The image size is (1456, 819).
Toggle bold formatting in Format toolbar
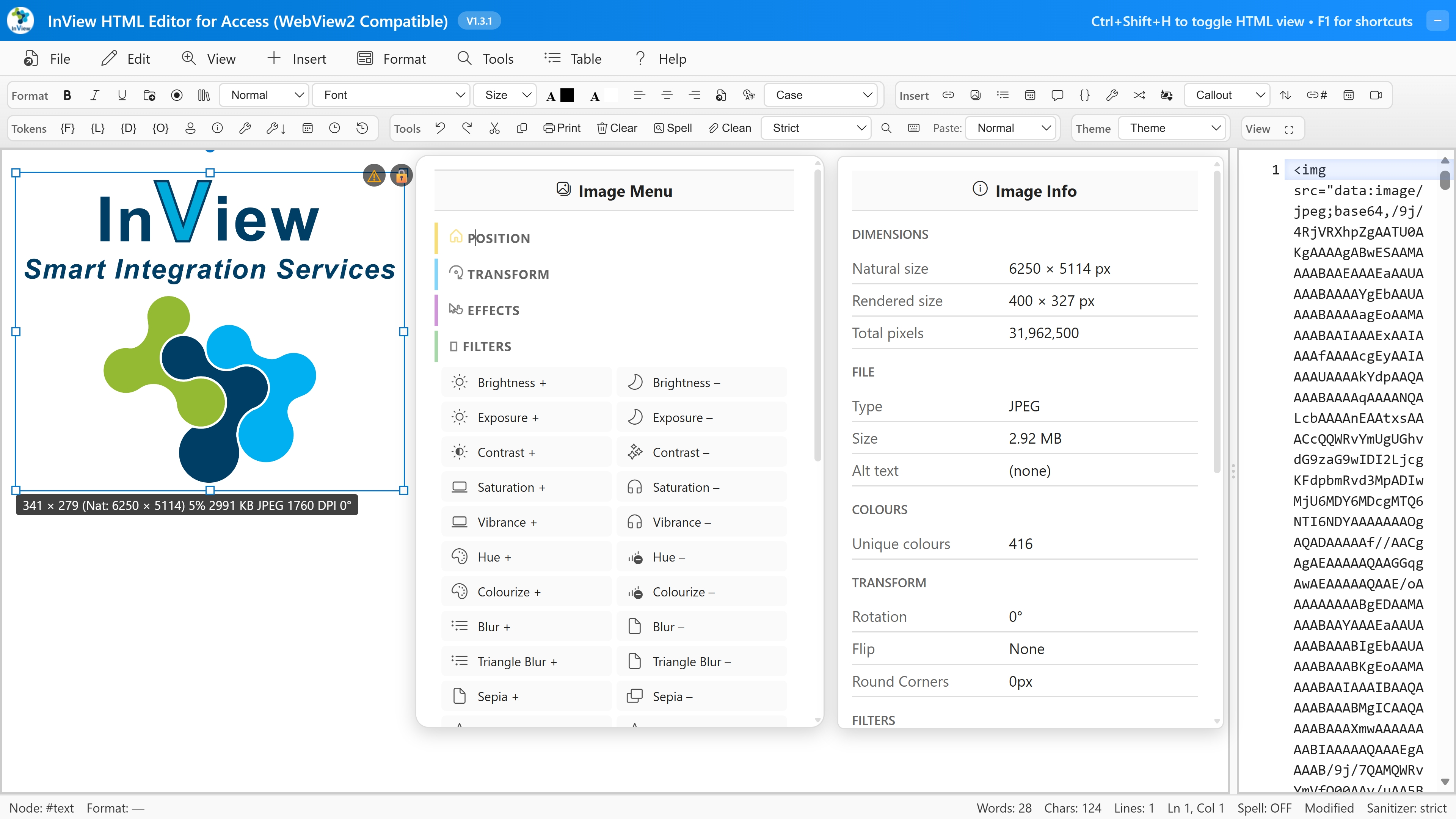tap(67, 95)
